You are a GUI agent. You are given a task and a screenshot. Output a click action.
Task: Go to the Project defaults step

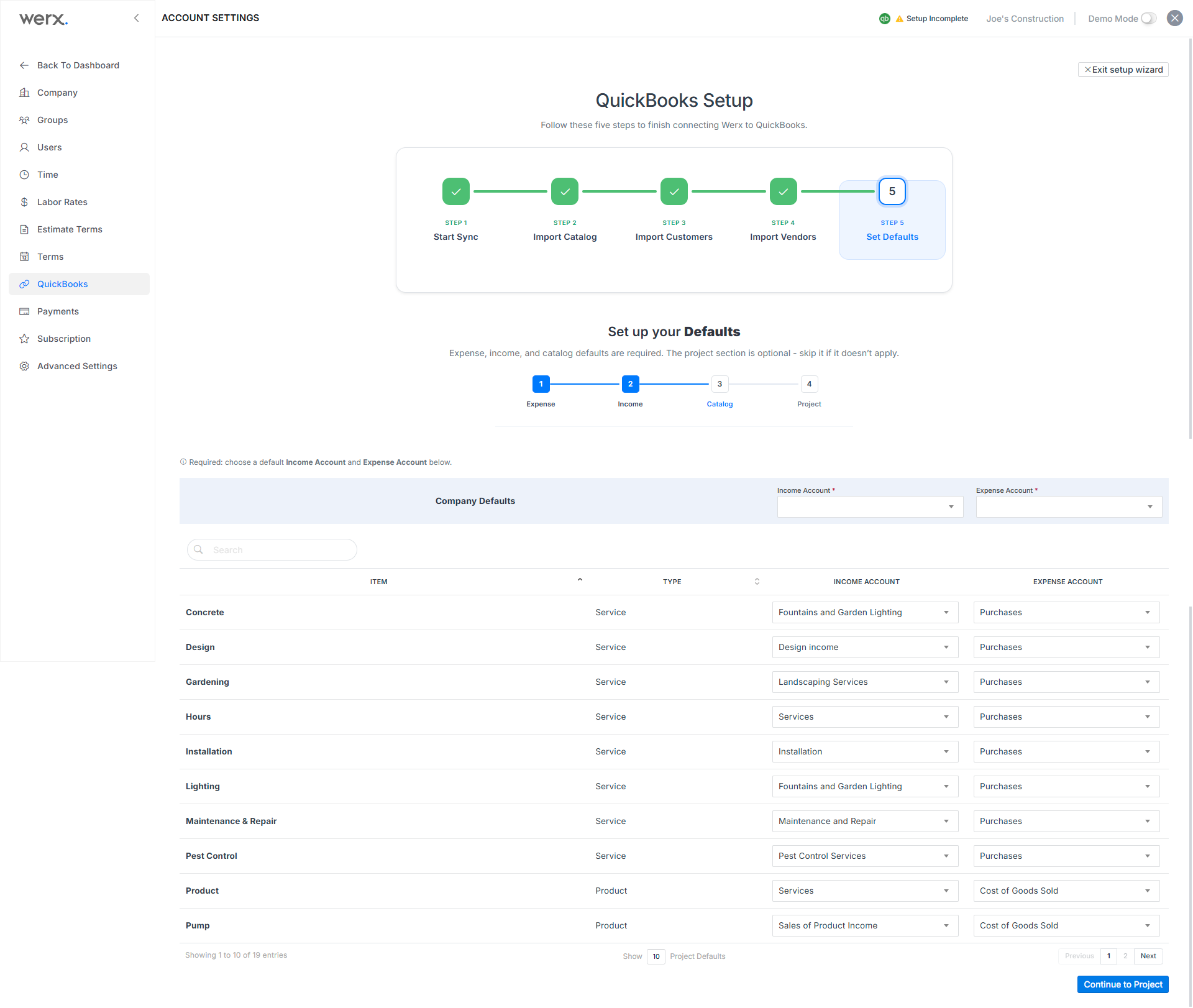[810, 384]
